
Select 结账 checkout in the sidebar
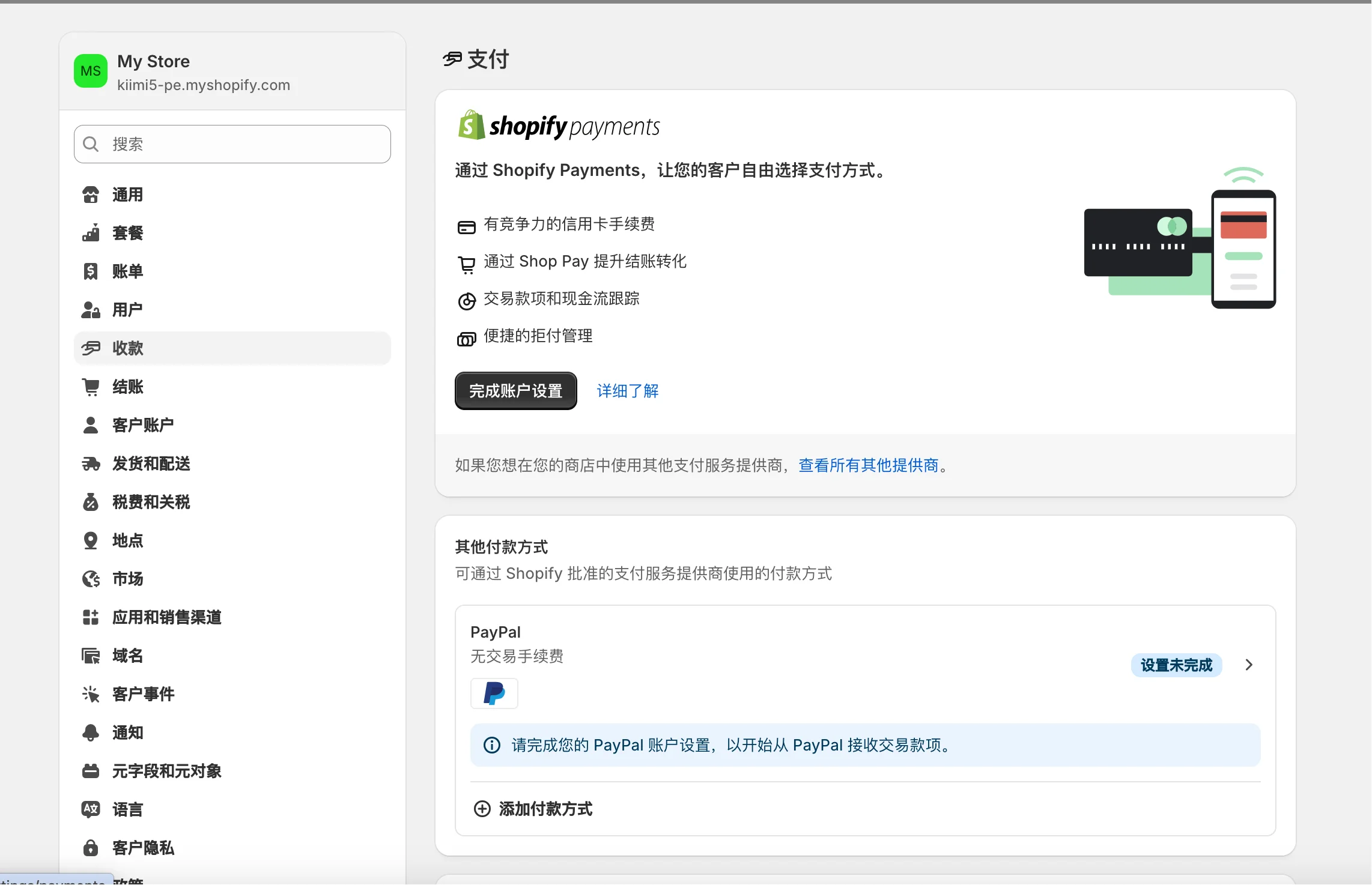[232, 387]
